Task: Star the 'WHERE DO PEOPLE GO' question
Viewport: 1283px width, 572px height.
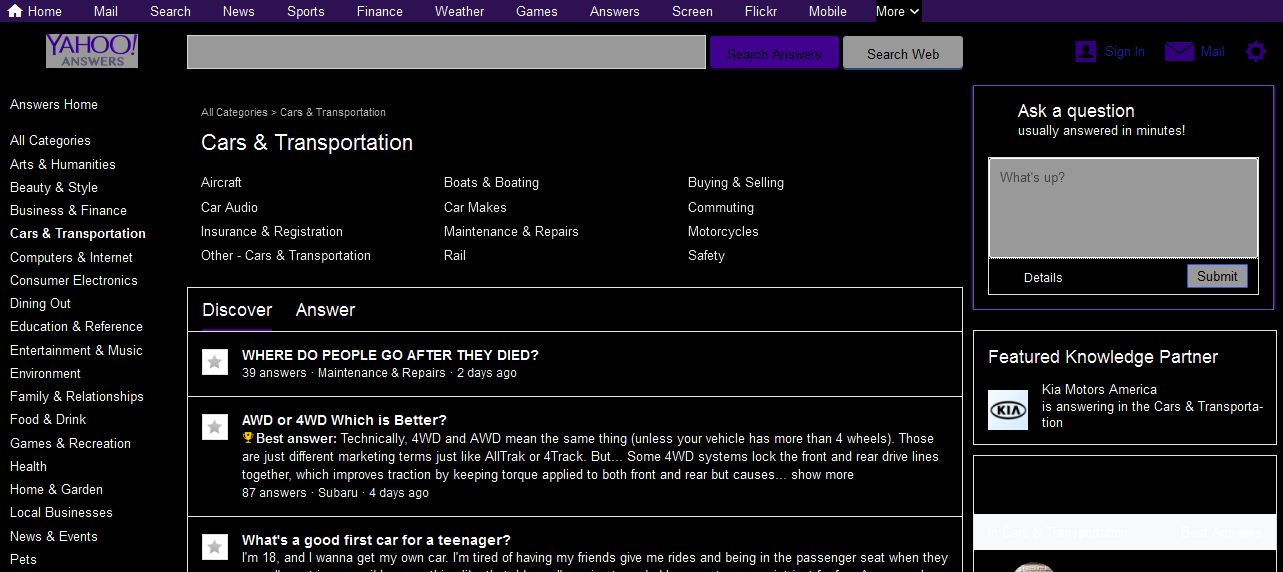Action: coord(215,362)
